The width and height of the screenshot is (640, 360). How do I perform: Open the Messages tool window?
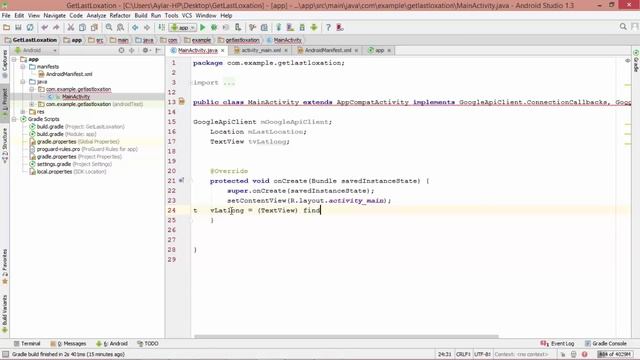tap(68, 344)
